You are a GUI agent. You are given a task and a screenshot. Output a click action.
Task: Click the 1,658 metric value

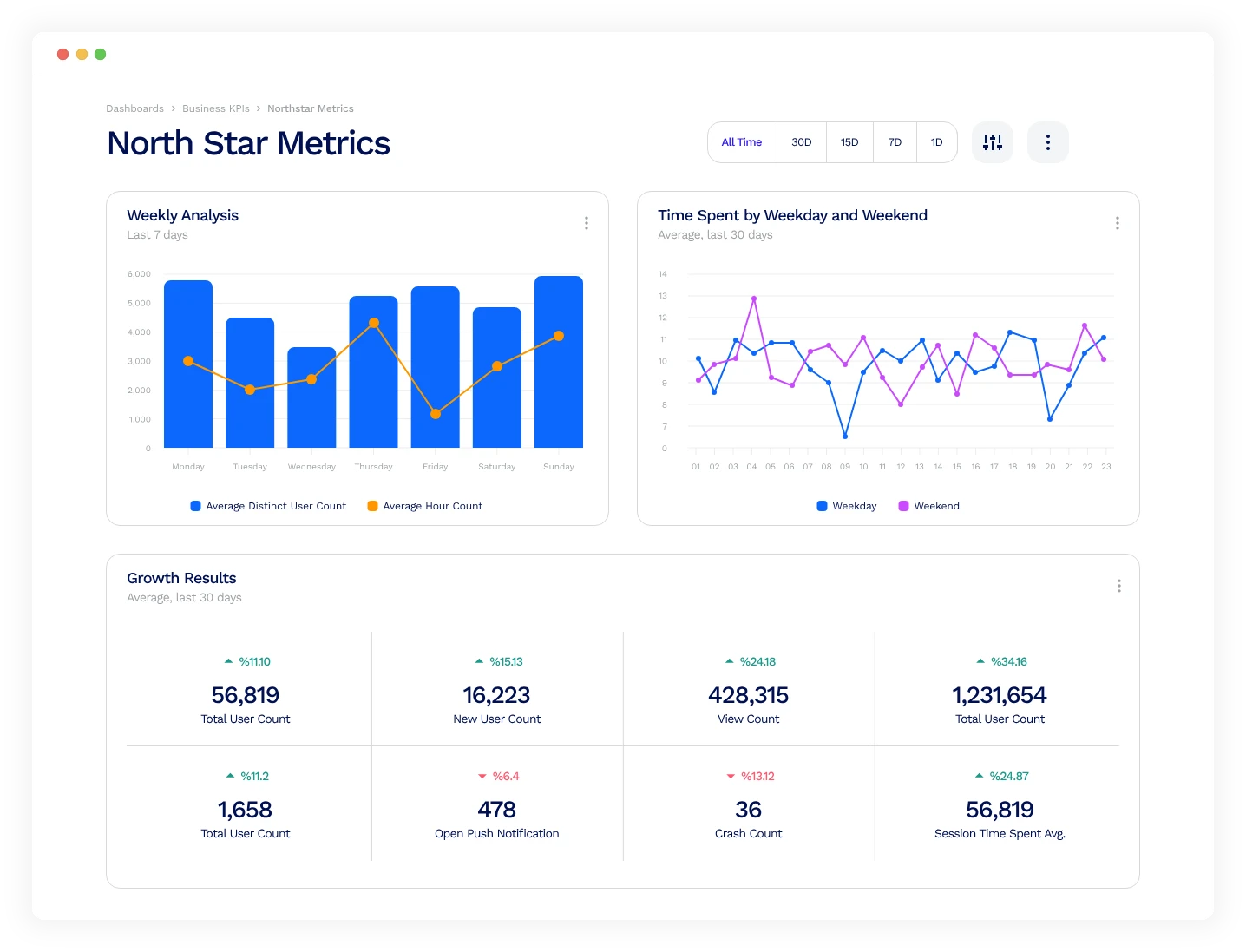coord(245,810)
